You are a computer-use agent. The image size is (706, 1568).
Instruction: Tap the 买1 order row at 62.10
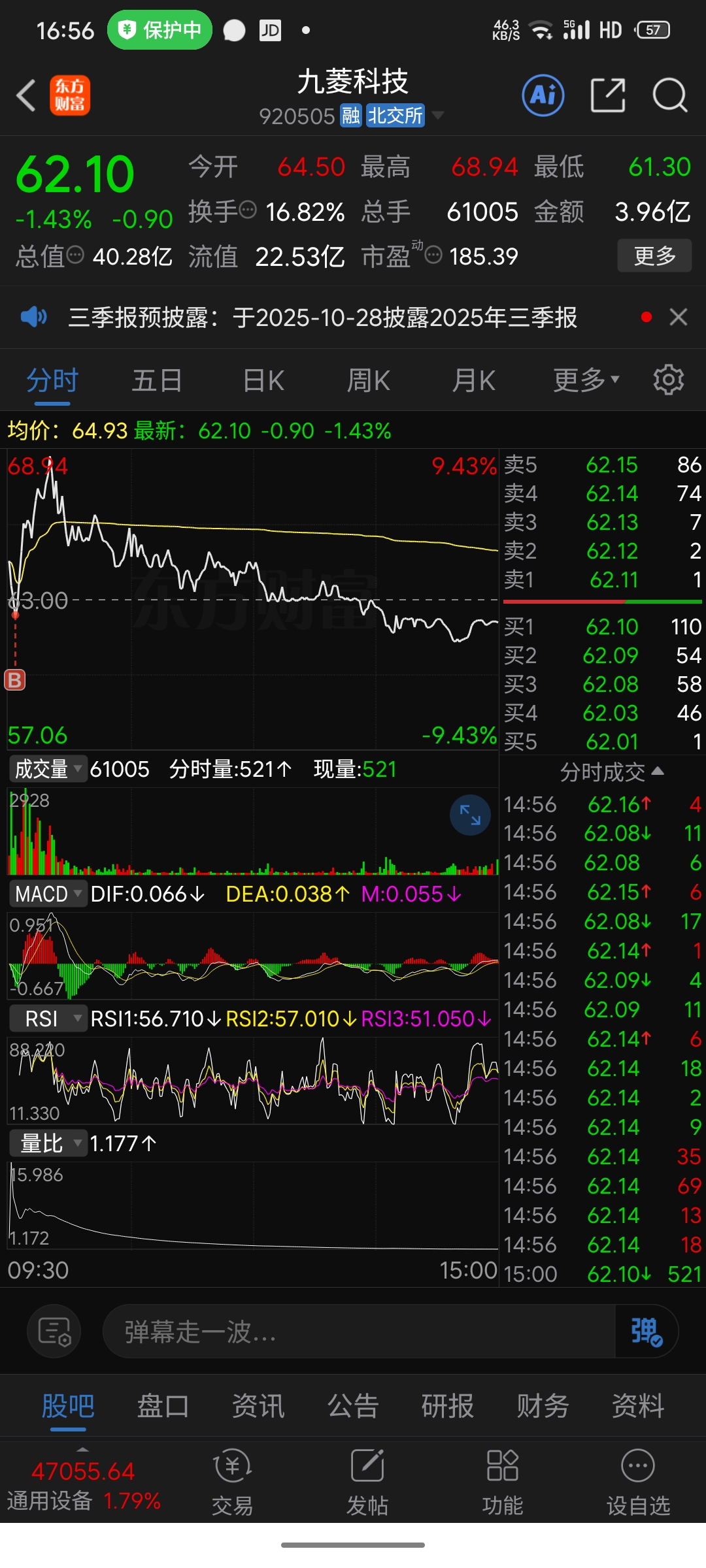click(602, 627)
